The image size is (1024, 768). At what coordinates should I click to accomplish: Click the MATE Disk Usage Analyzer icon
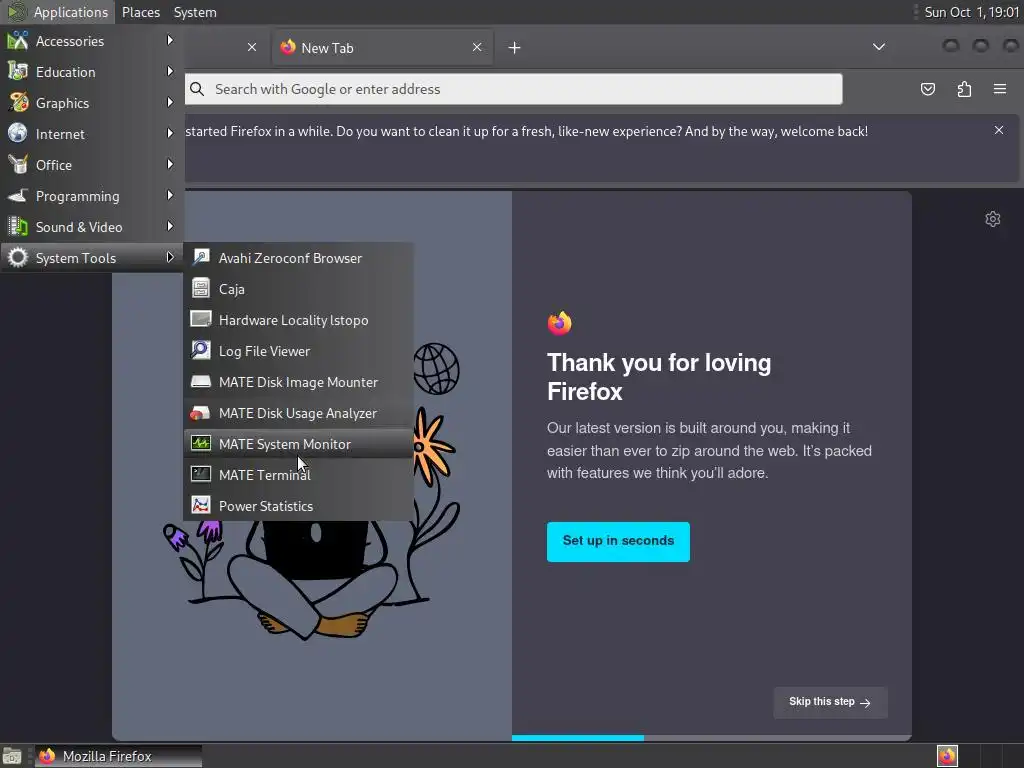pyautogui.click(x=200, y=413)
